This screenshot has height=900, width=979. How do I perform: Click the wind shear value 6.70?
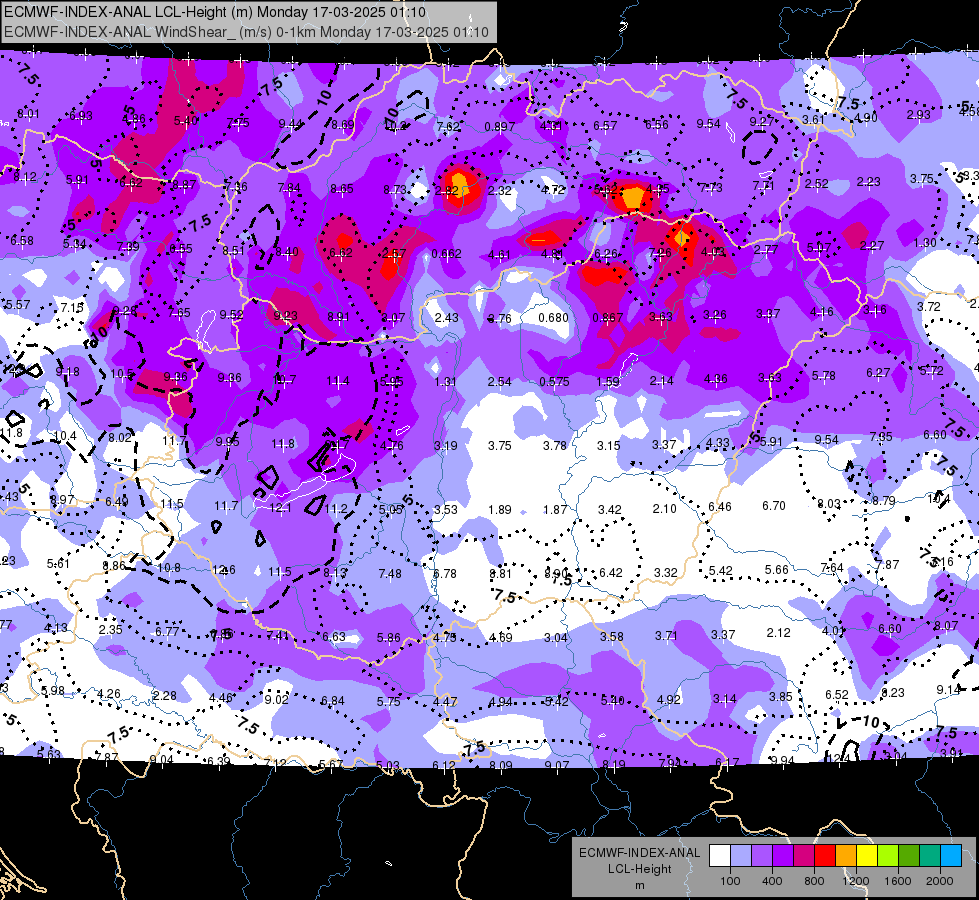point(774,505)
